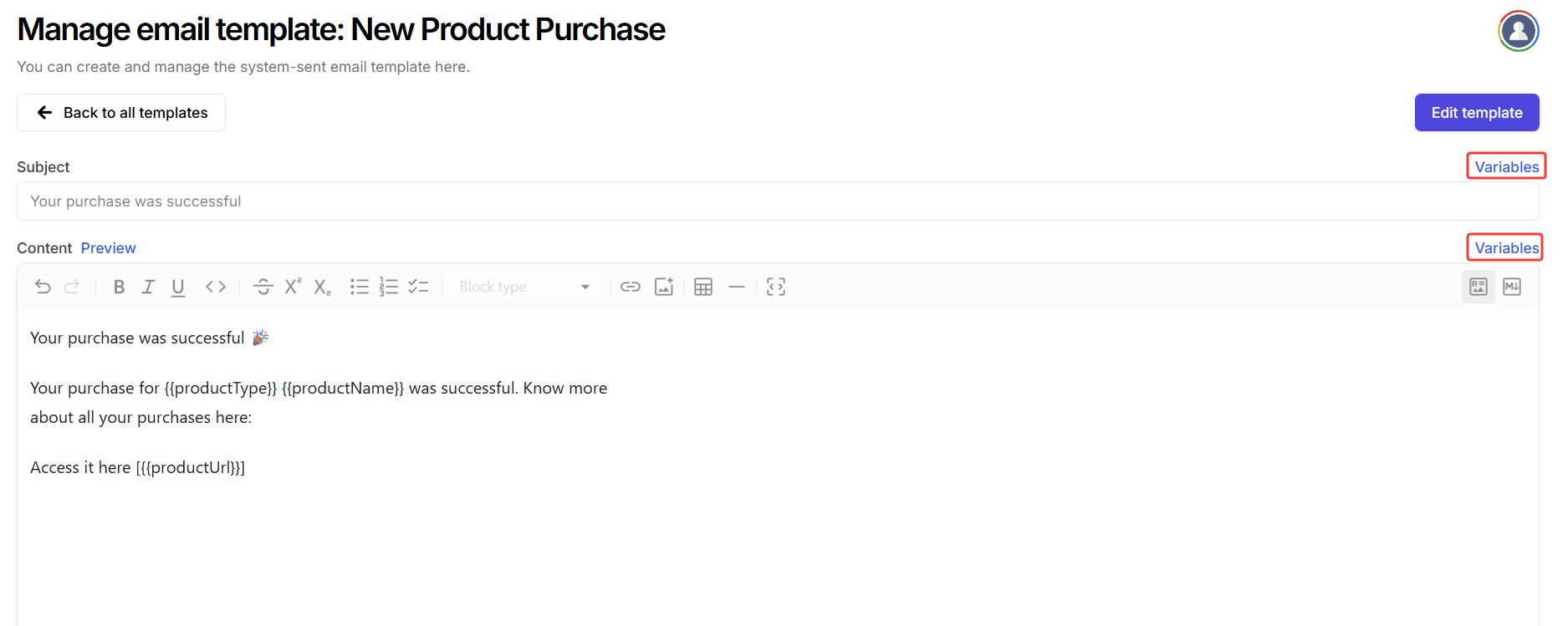Insert inline code formatting
Image resolution: width=1568 pixels, height=626 pixels.
pos(216,287)
